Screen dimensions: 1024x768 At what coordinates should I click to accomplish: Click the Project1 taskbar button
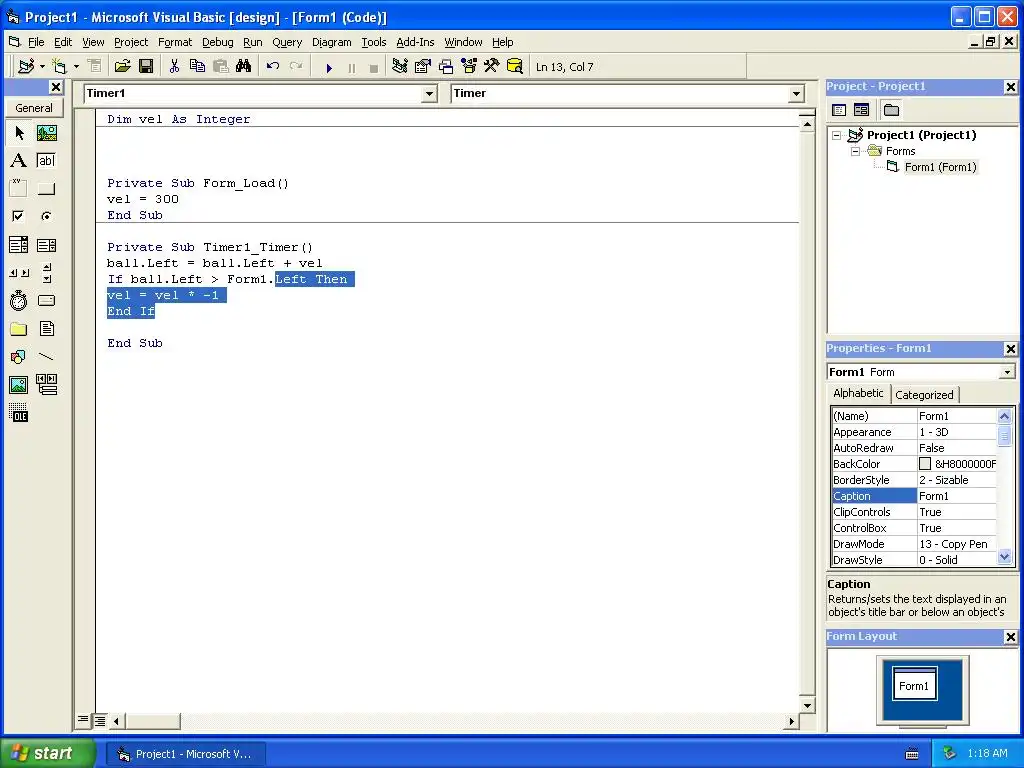(x=185, y=754)
